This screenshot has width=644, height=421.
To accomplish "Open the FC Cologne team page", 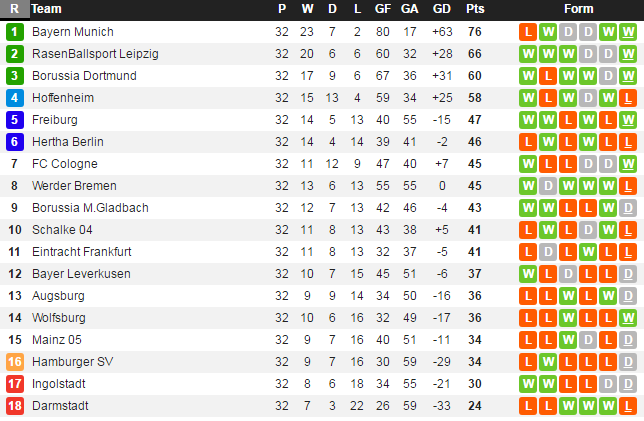I will [65, 164].
